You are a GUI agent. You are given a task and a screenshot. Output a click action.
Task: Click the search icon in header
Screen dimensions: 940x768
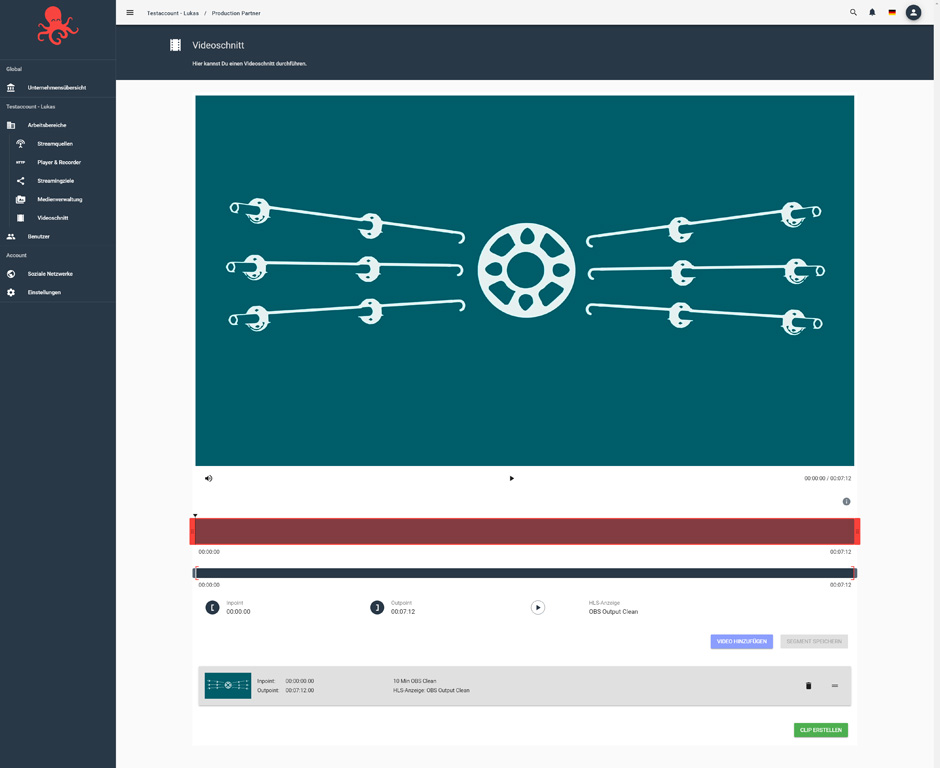[x=853, y=13]
